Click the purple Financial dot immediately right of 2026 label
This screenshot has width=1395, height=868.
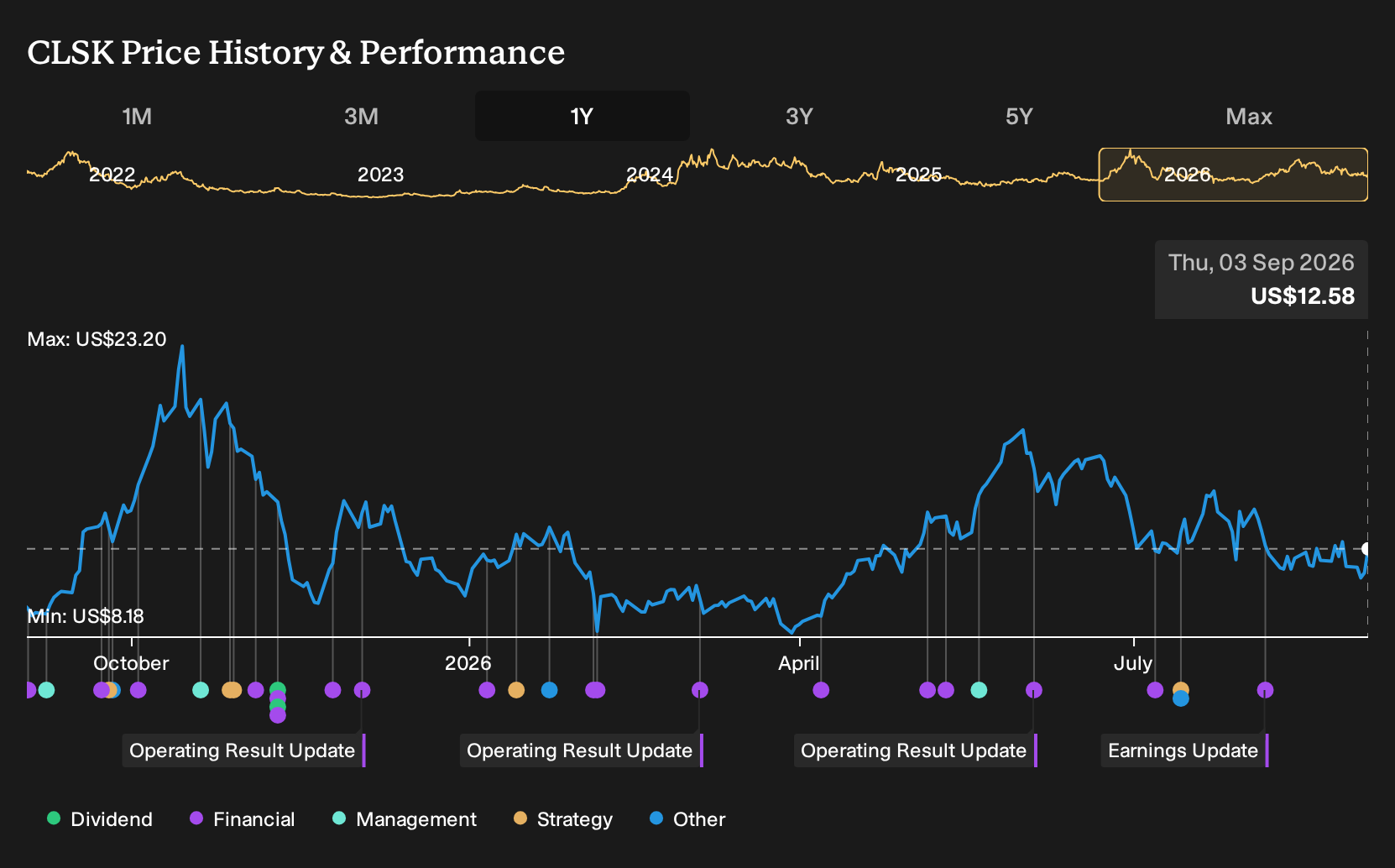click(487, 690)
